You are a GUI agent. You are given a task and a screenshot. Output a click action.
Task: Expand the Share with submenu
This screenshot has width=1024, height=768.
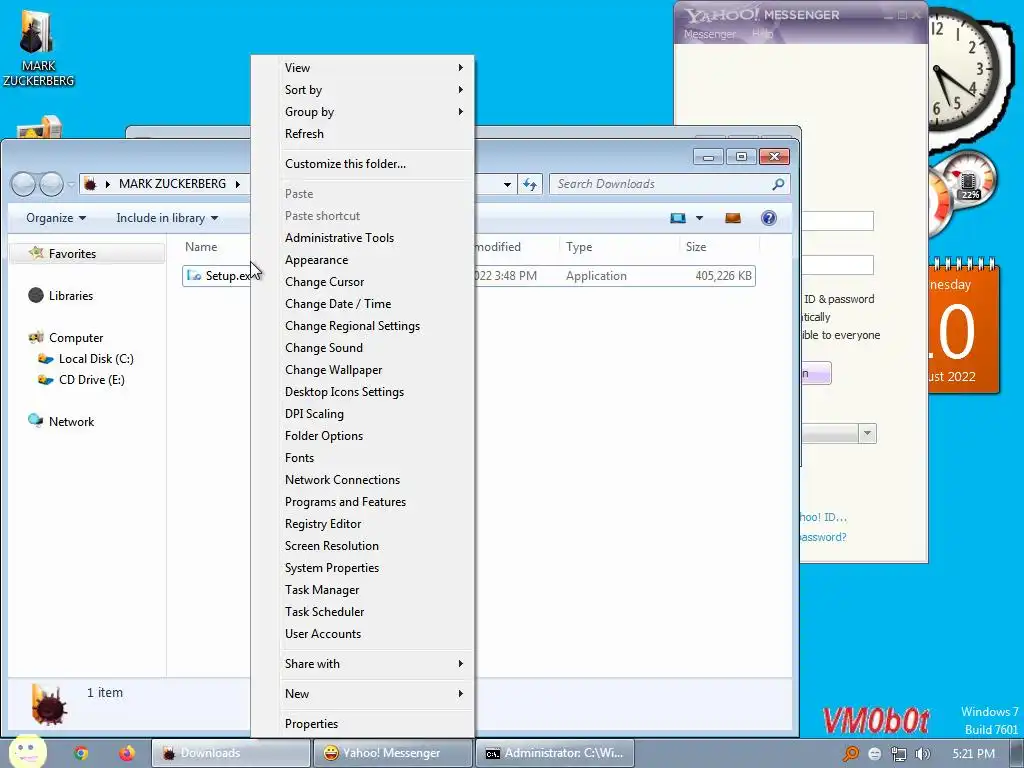(x=362, y=664)
